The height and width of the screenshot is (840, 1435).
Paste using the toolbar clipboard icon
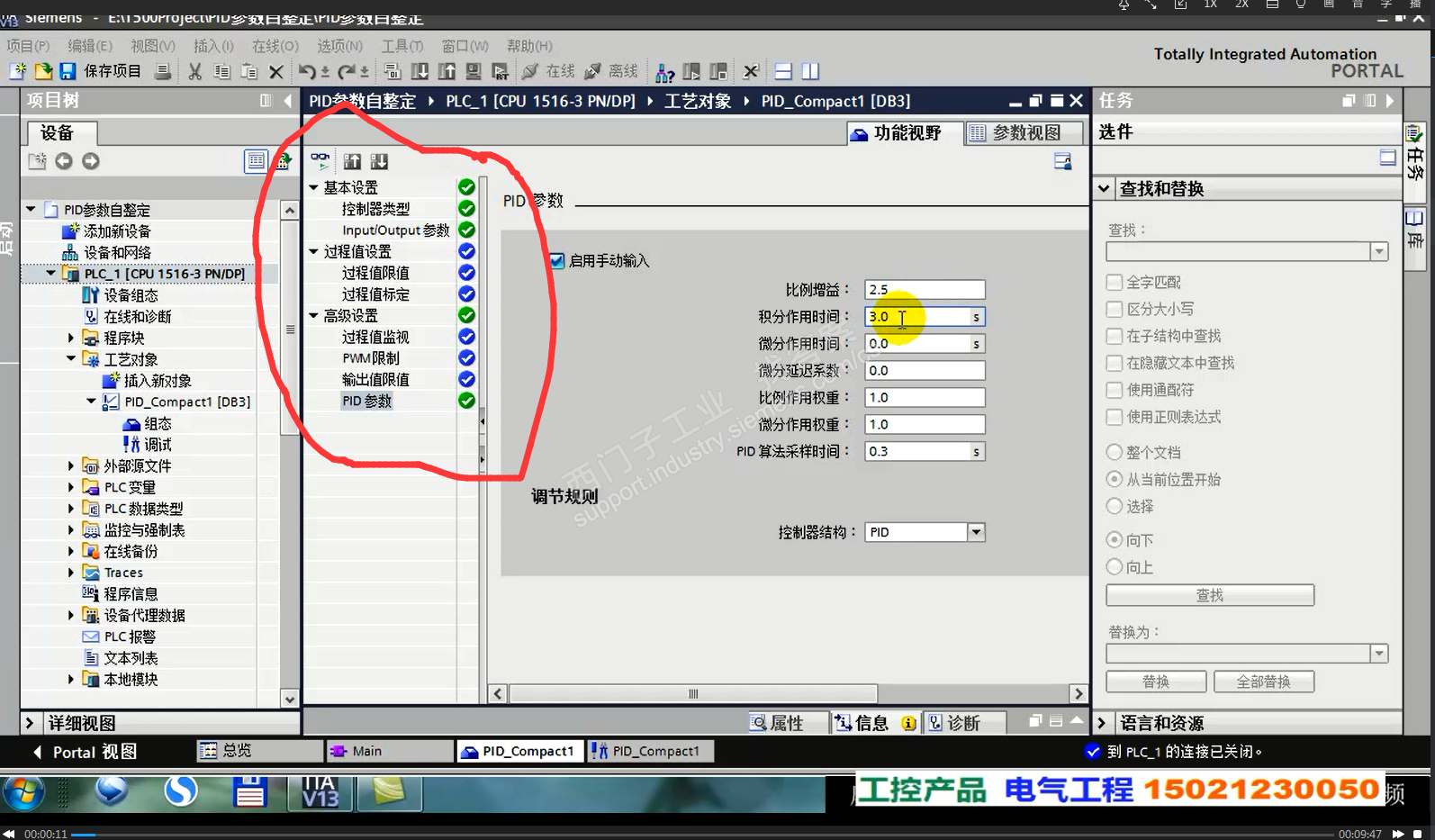click(248, 71)
